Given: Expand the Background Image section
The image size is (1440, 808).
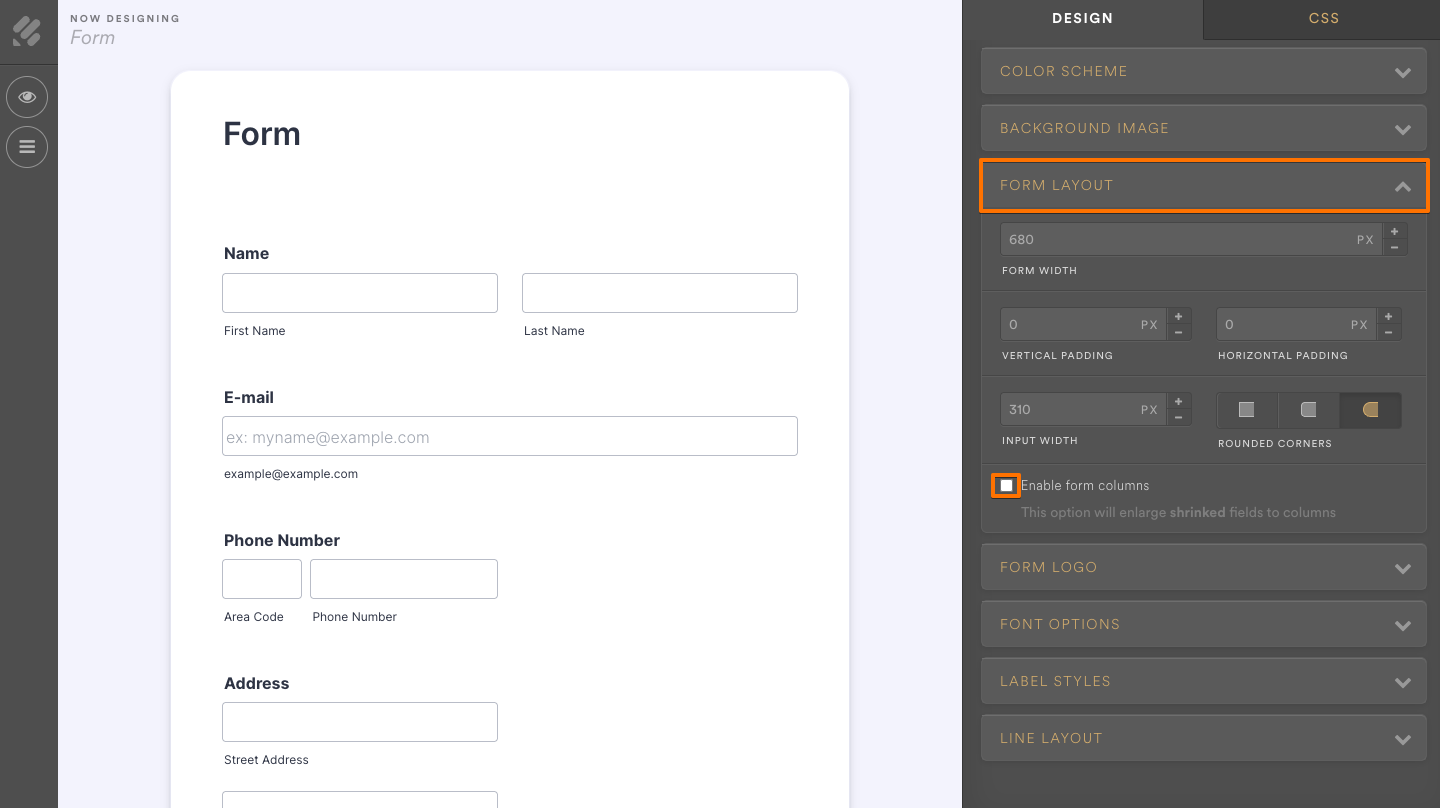Looking at the screenshot, I should pyautogui.click(x=1203, y=128).
